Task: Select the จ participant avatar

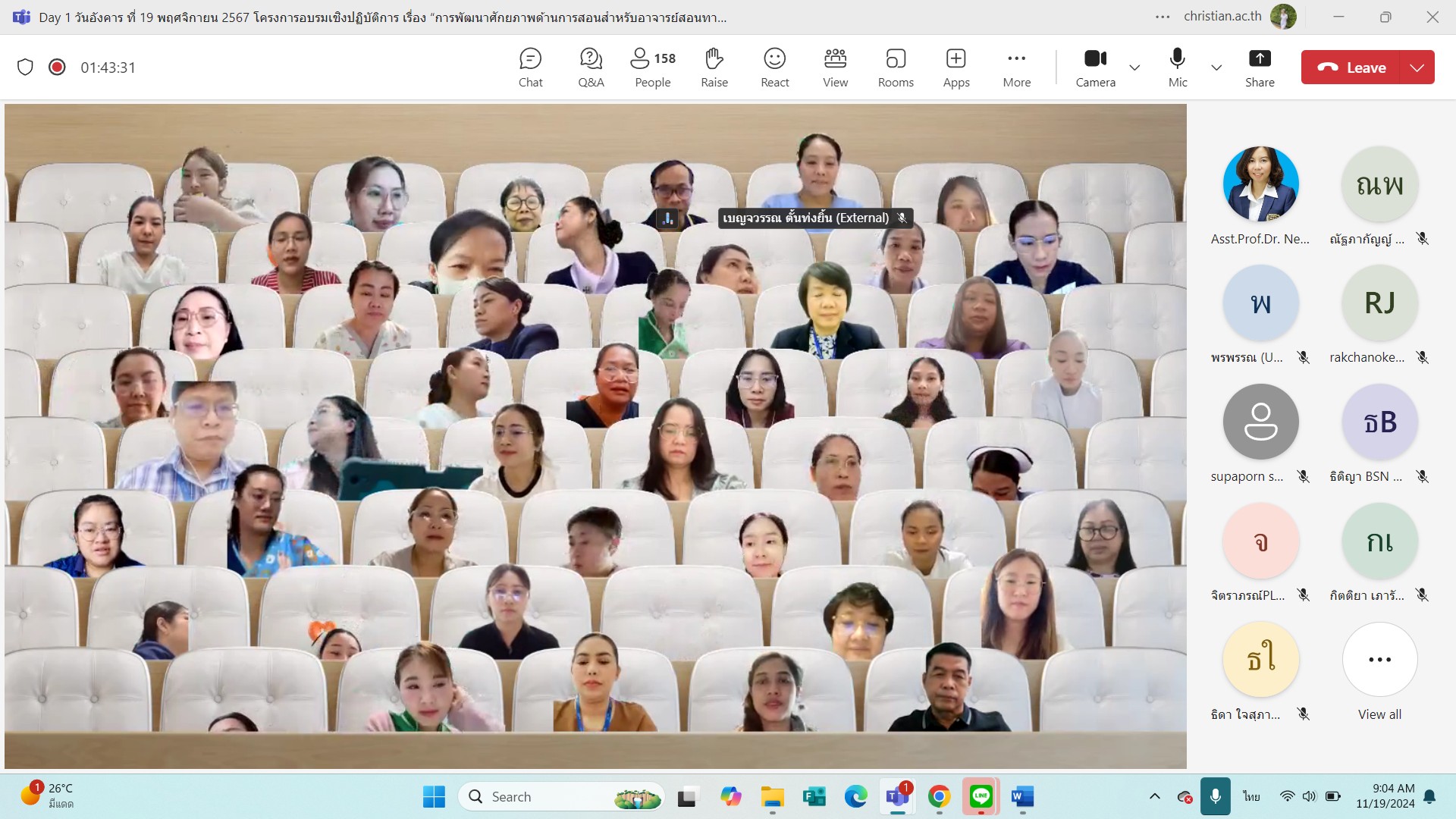Action: point(1260,541)
